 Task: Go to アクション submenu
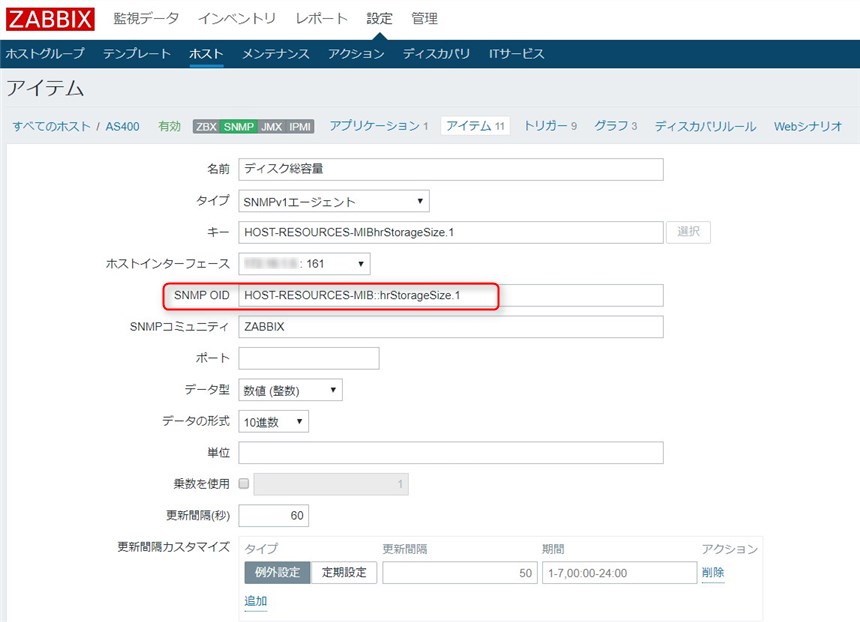pyautogui.click(x=356, y=54)
